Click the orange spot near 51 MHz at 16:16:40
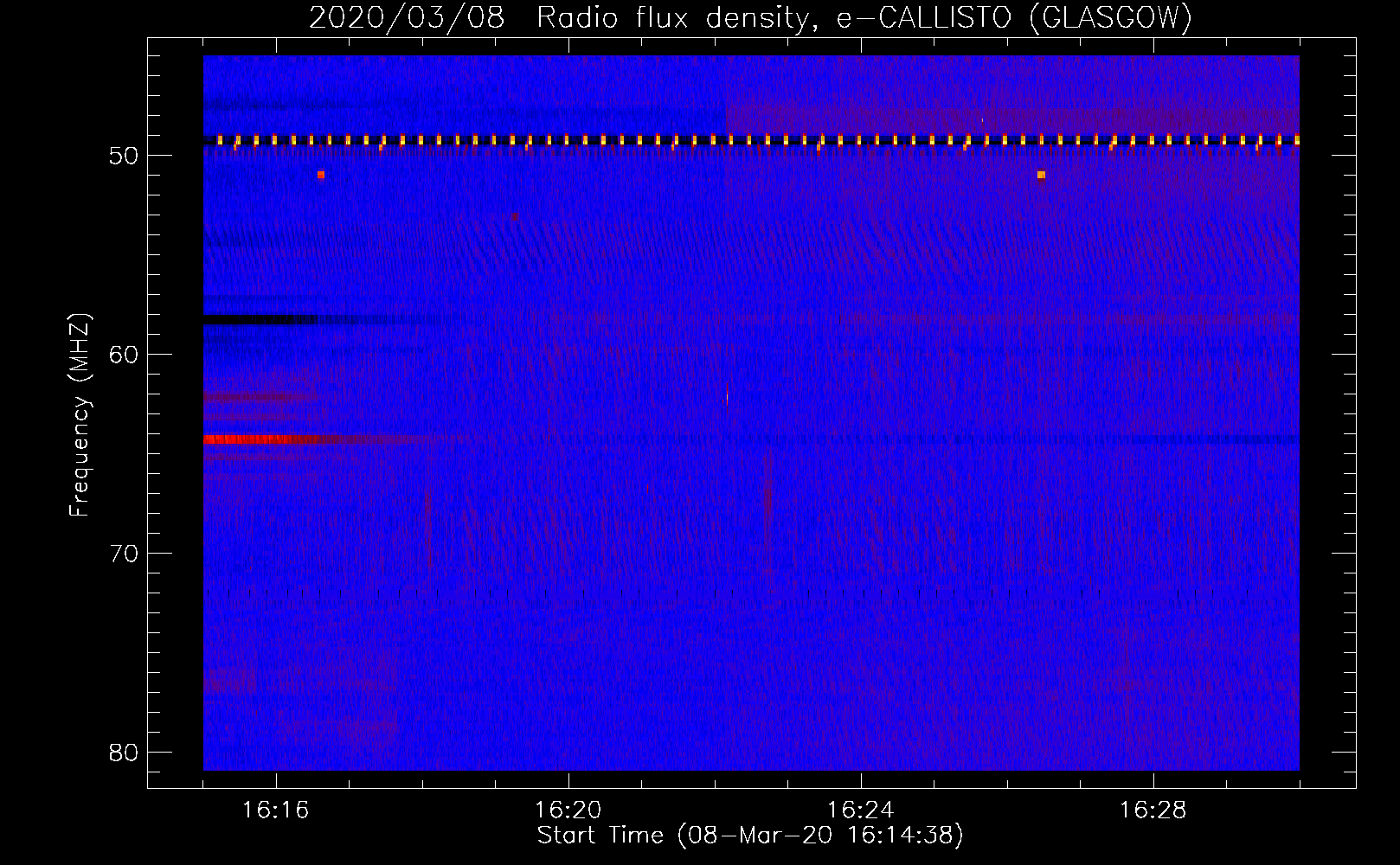1400x865 pixels. (x=321, y=175)
